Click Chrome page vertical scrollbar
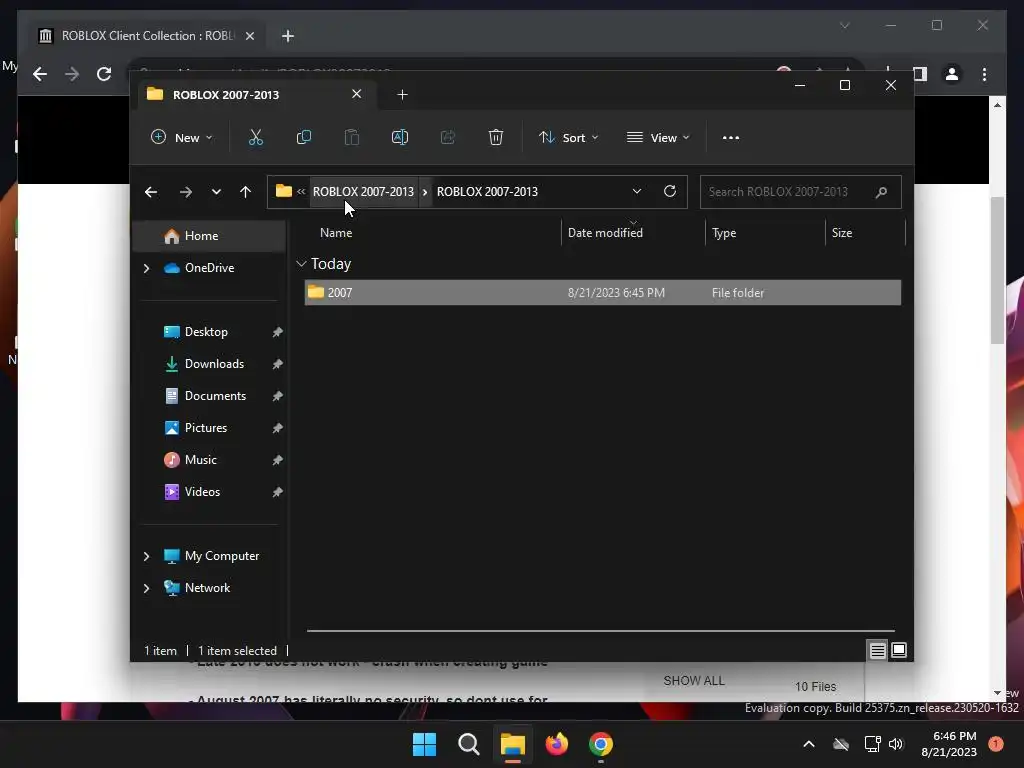1024x768 pixels. [997, 270]
